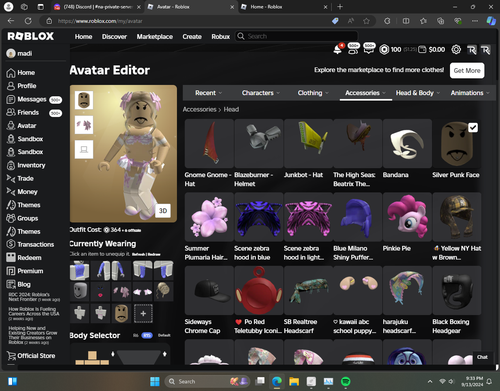The image size is (500, 391).
Task: Click the browser refresh button
Action: pyautogui.click(x=28, y=21)
